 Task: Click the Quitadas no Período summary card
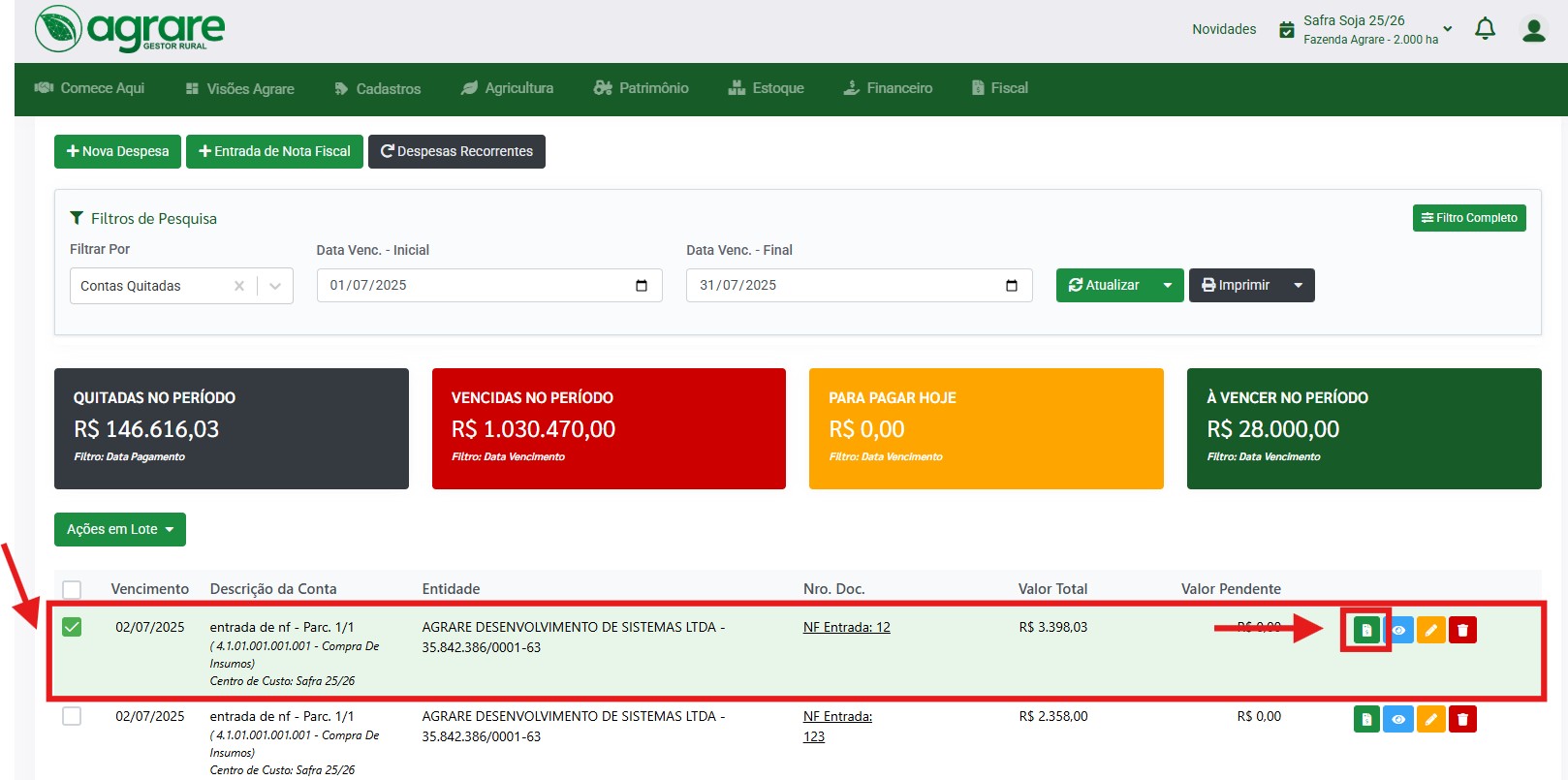click(x=232, y=428)
